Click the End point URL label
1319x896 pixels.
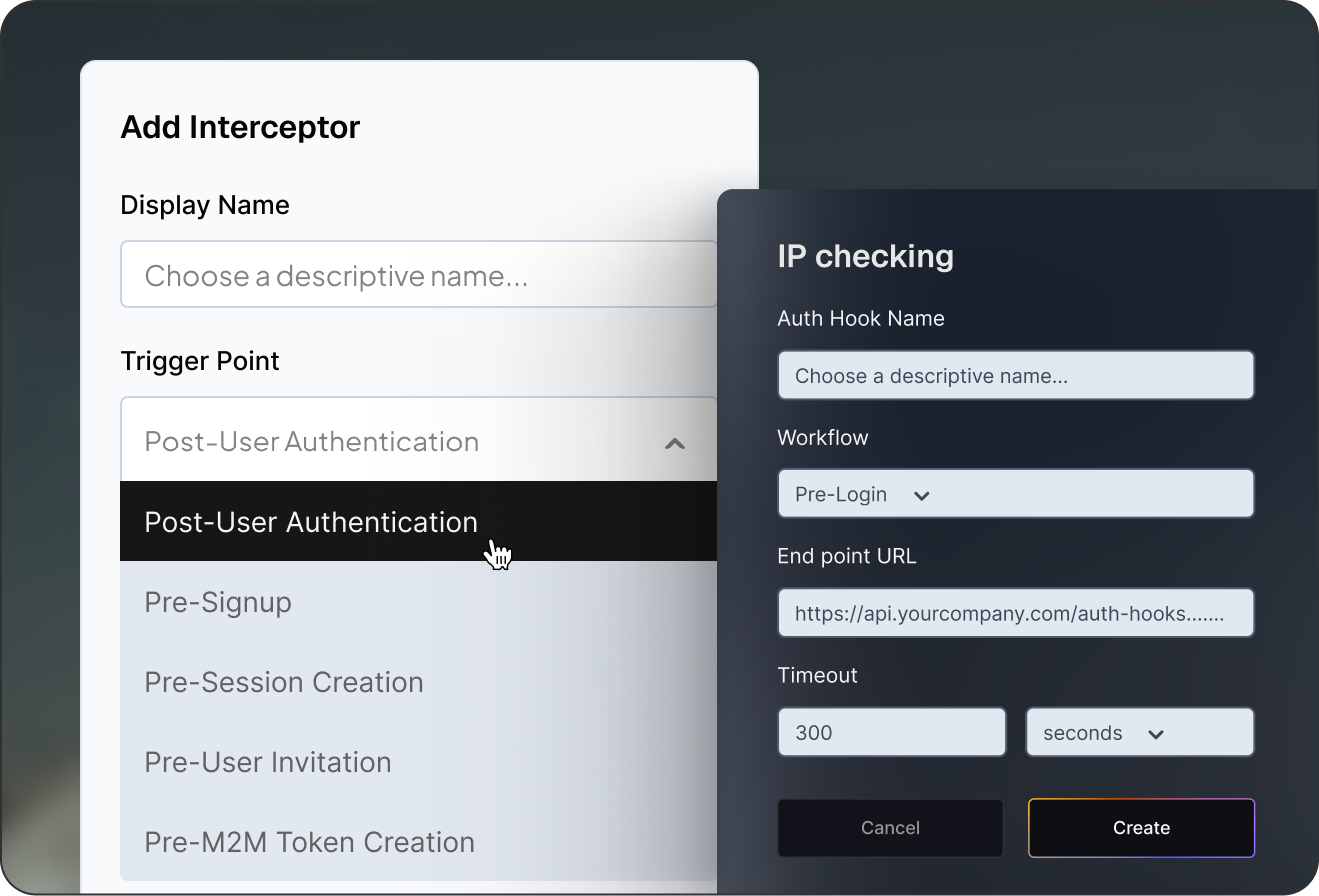coord(847,556)
